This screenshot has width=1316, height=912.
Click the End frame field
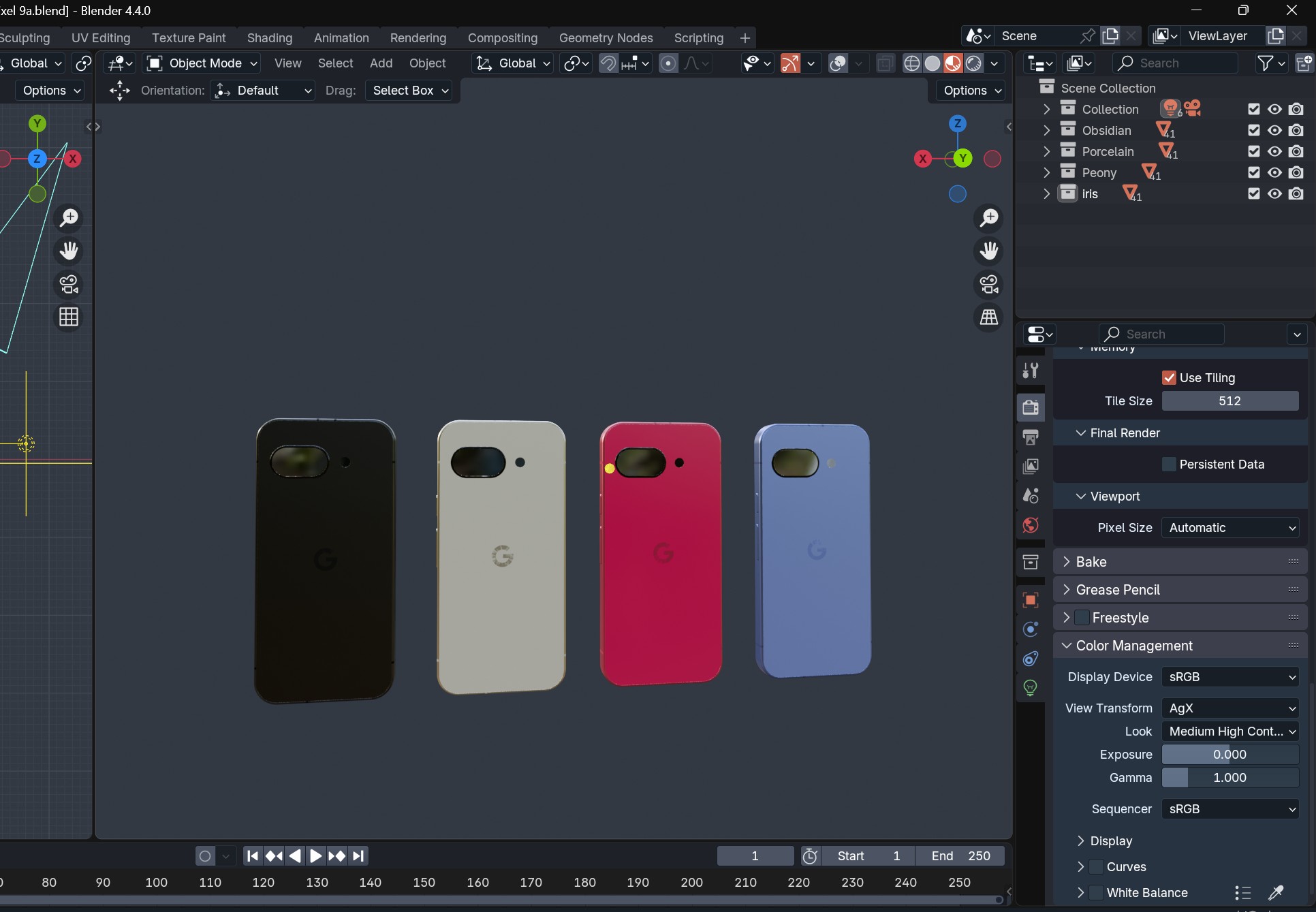(960, 855)
